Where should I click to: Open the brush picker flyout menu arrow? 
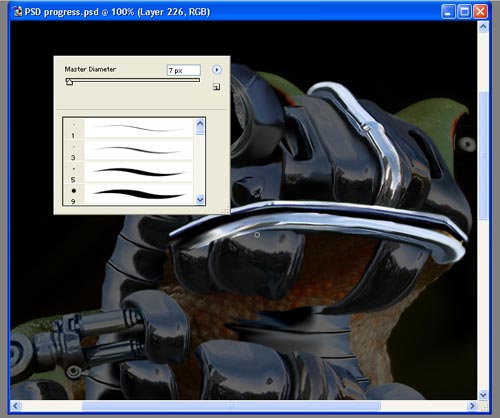click(x=217, y=70)
